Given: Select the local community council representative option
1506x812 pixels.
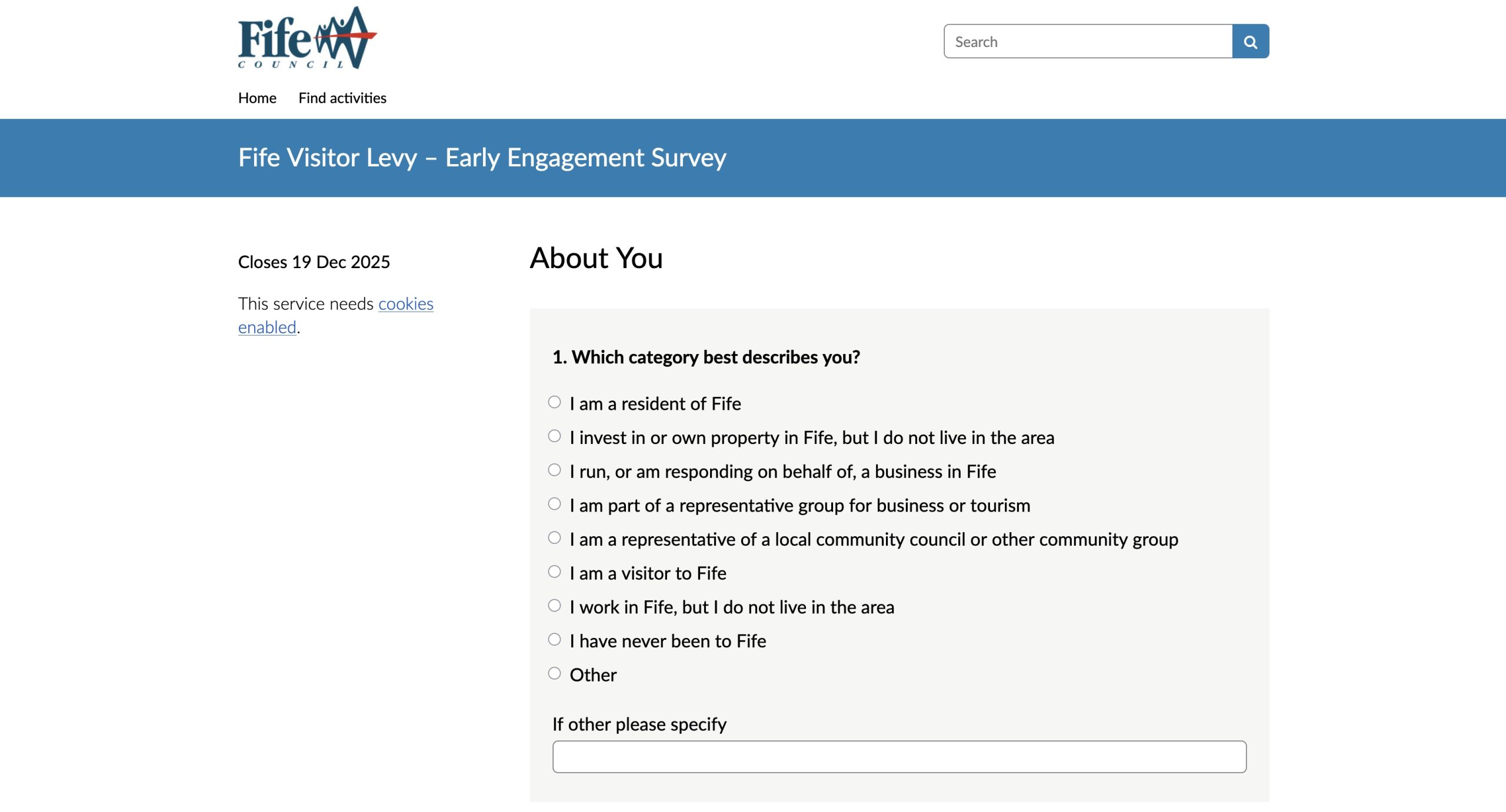Looking at the screenshot, I should (554, 539).
